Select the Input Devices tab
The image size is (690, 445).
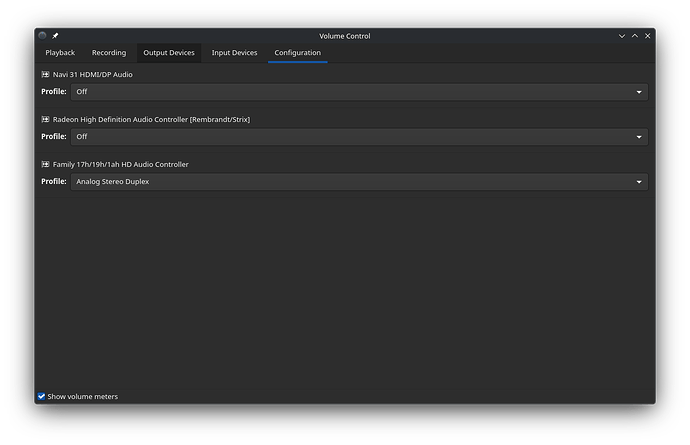(x=234, y=53)
